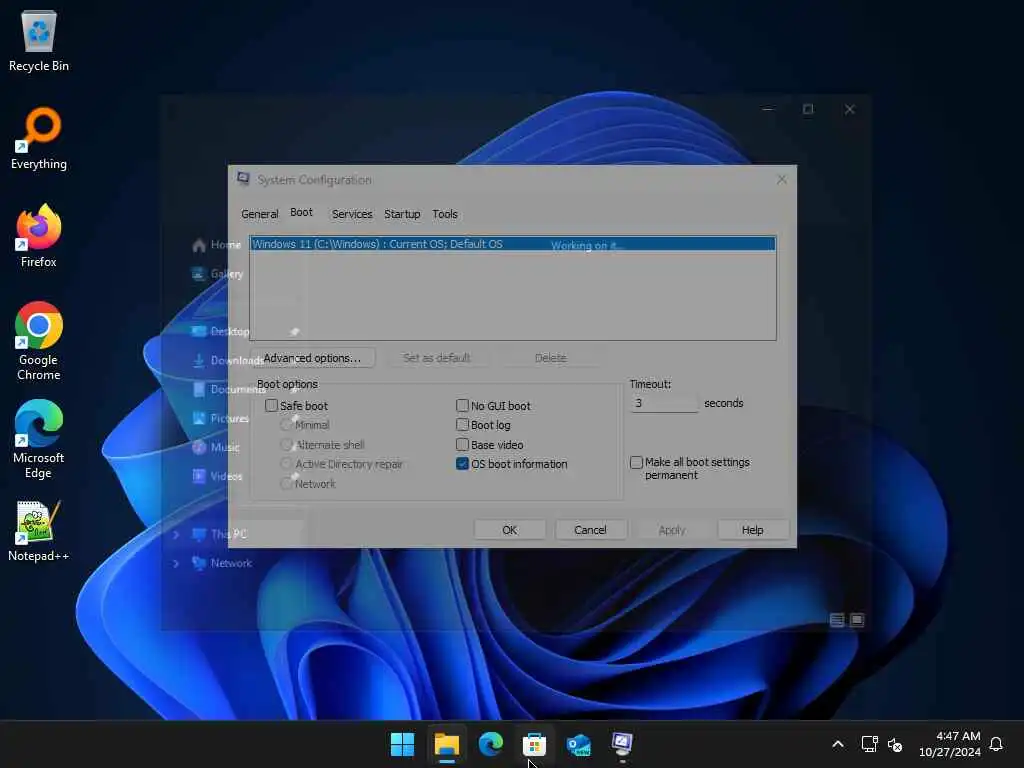The image size is (1024, 768).
Task: Click the network status tray icon
Action: pyautogui.click(x=869, y=744)
